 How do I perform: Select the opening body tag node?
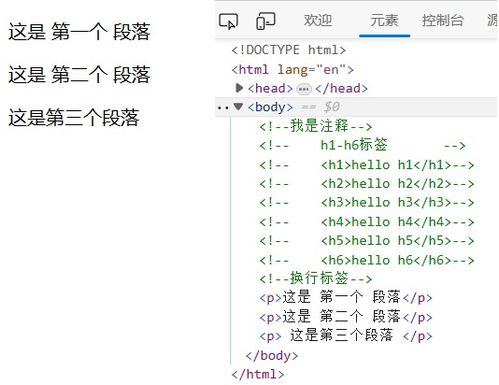[270, 107]
